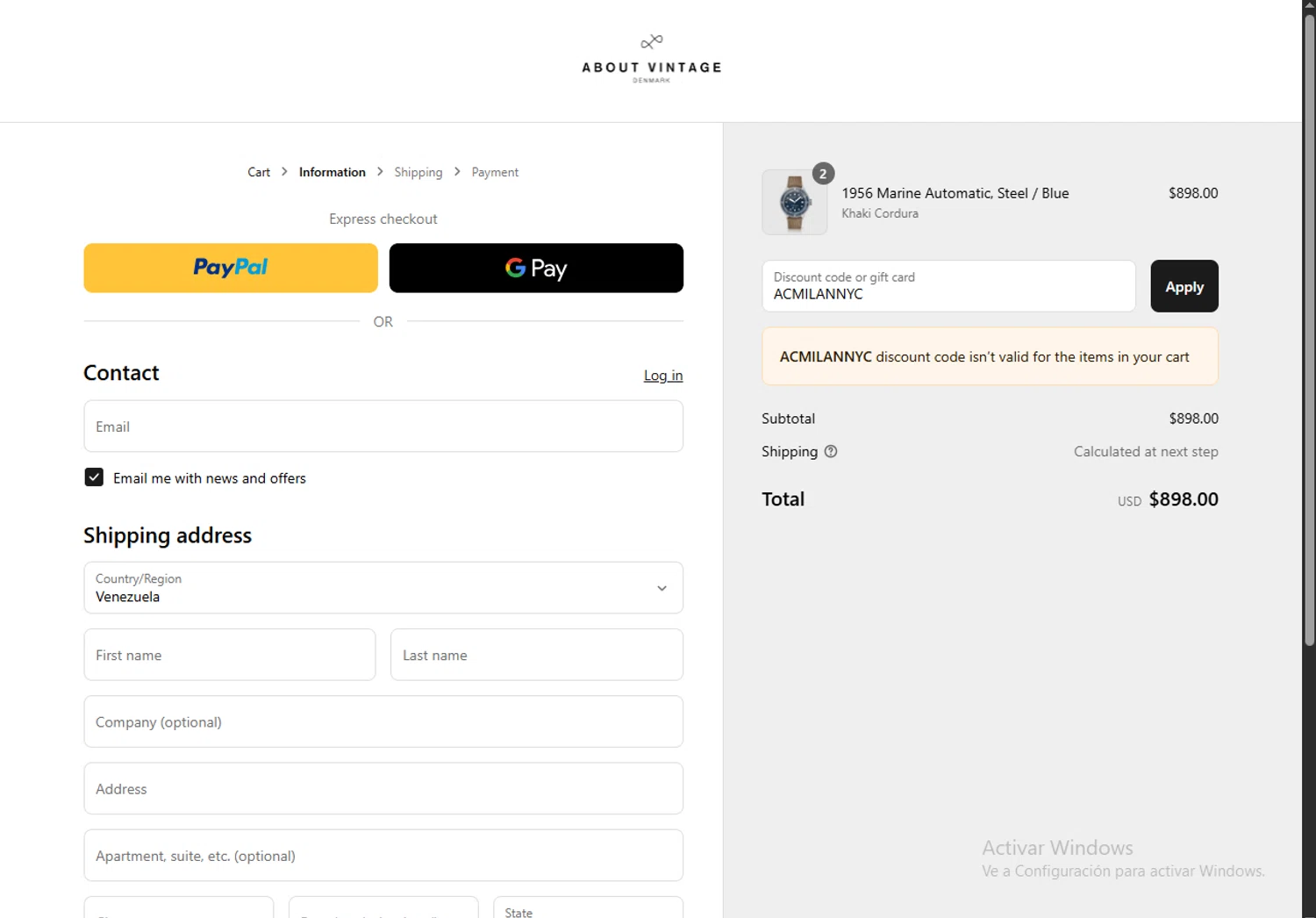Select Information breadcrumb step
Viewport: 1316px width, 918px height.
(x=332, y=172)
